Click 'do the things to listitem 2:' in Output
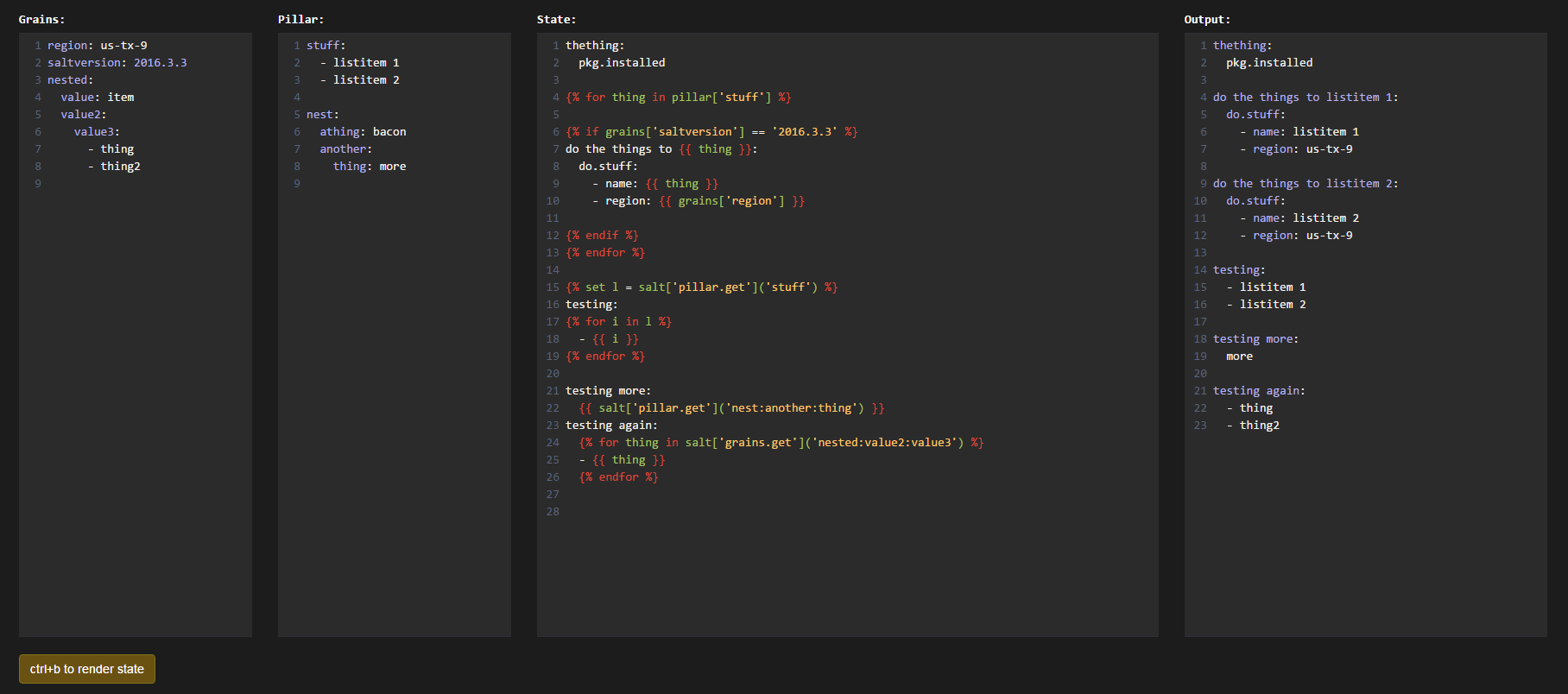The width and height of the screenshot is (1568, 694). click(x=1306, y=184)
